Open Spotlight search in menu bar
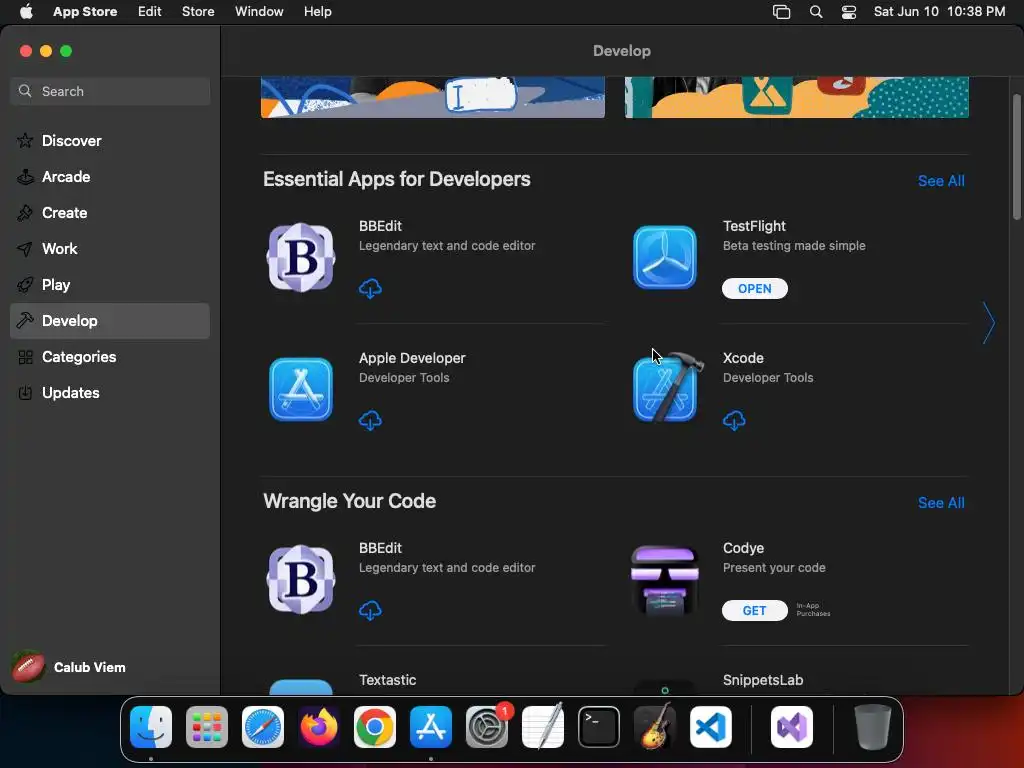 (x=816, y=12)
